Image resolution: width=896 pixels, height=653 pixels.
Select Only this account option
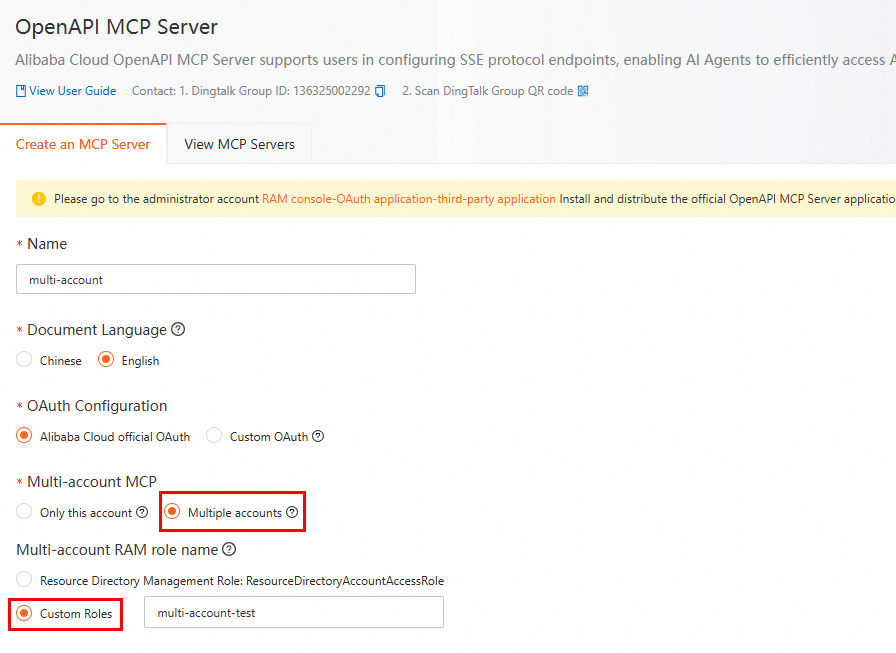pyautogui.click(x=24, y=511)
